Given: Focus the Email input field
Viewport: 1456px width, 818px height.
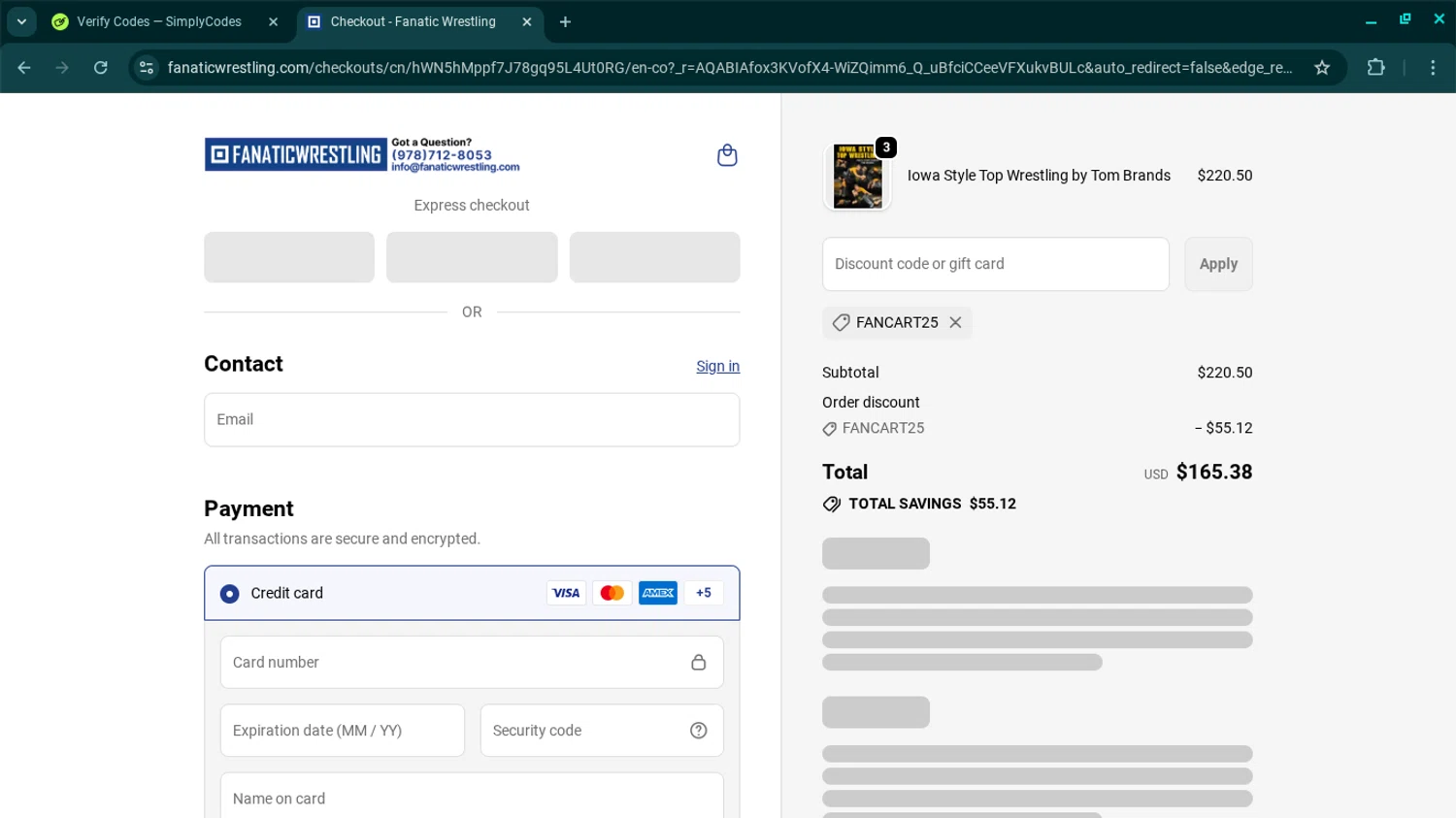Looking at the screenshot, I should [472, 419].
